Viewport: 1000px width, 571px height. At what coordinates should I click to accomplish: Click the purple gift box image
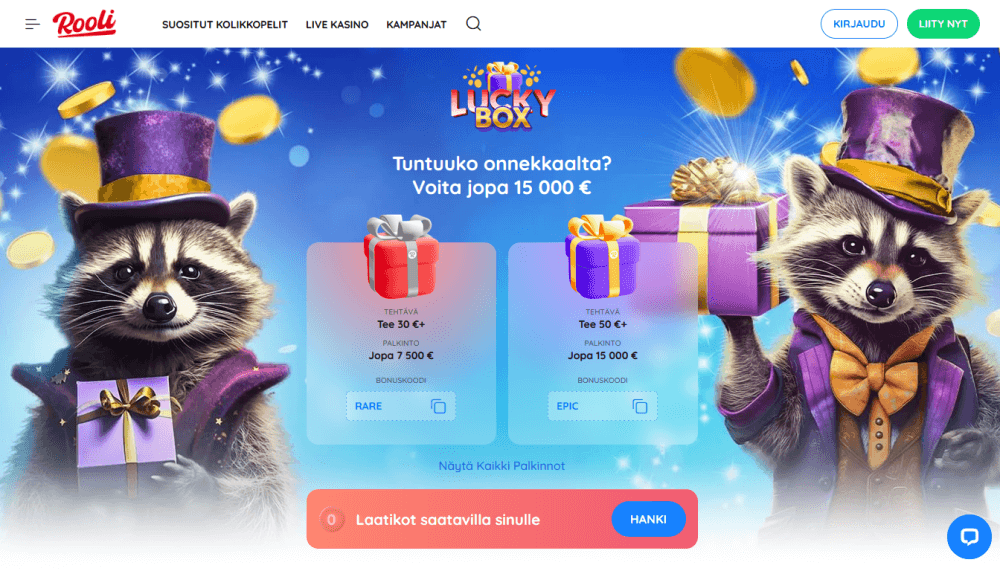click(602, 256)
